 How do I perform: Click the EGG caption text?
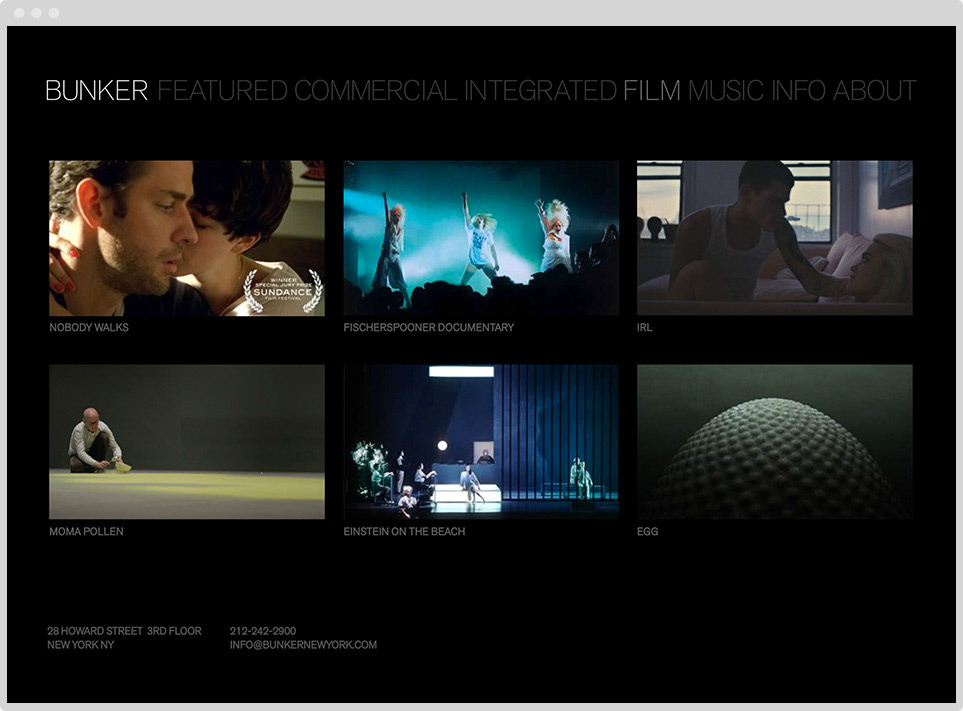tap(647, 531)
